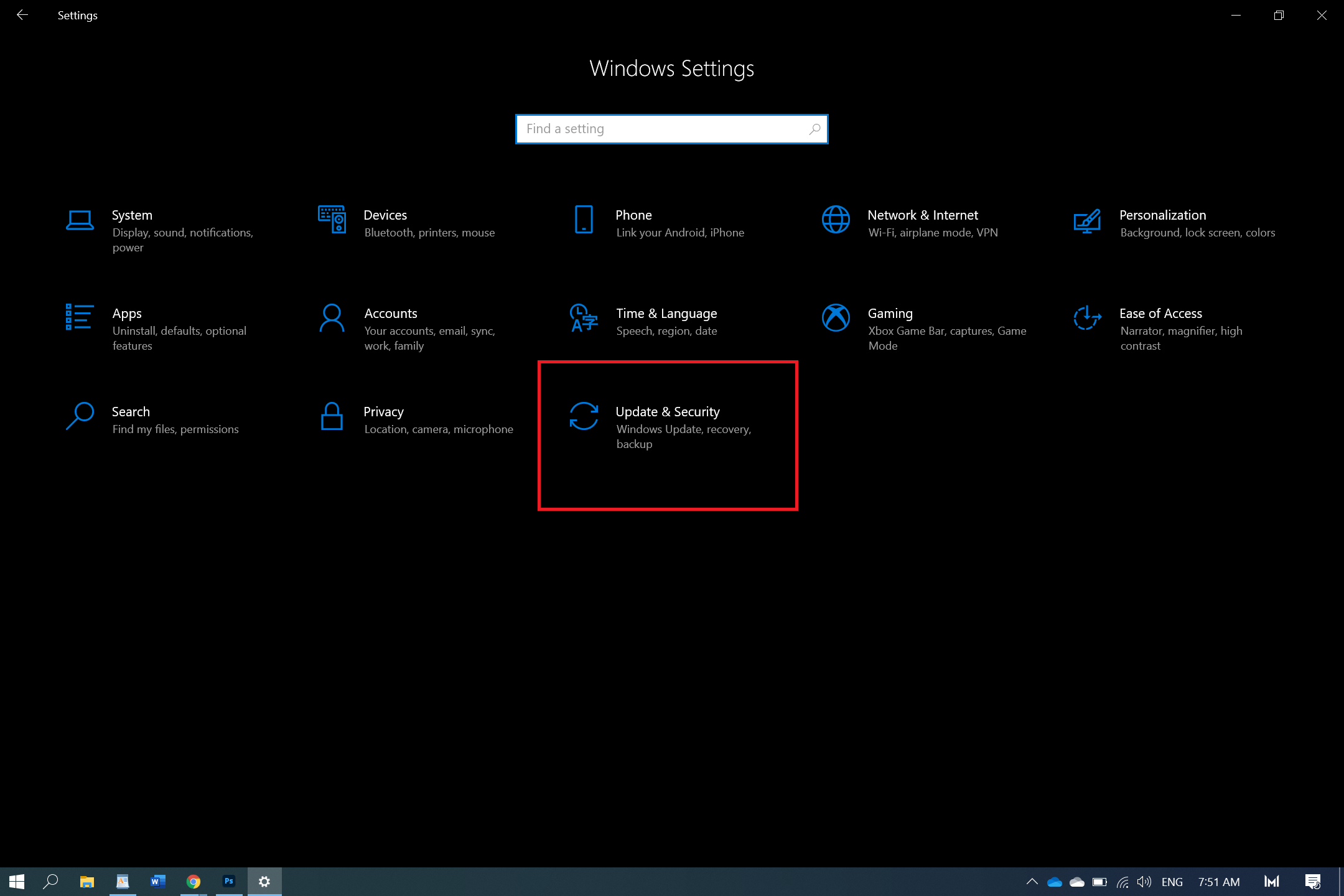
Task: Open the Devices keyboard-speaker icon
Action: 332,220
